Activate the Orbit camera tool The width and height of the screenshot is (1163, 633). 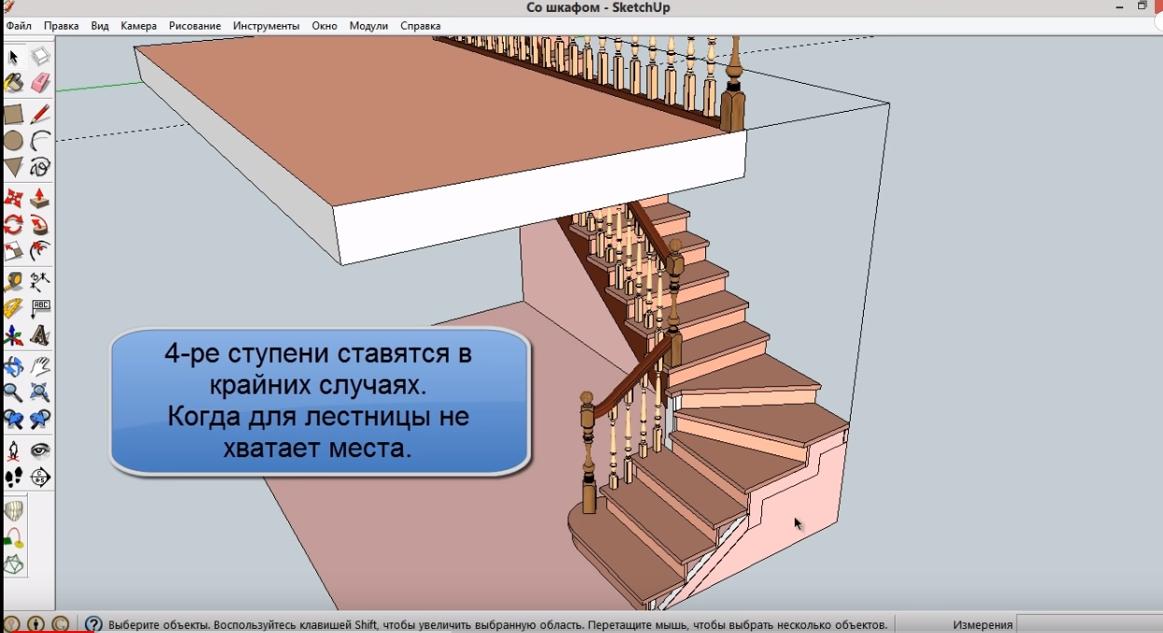14,365
